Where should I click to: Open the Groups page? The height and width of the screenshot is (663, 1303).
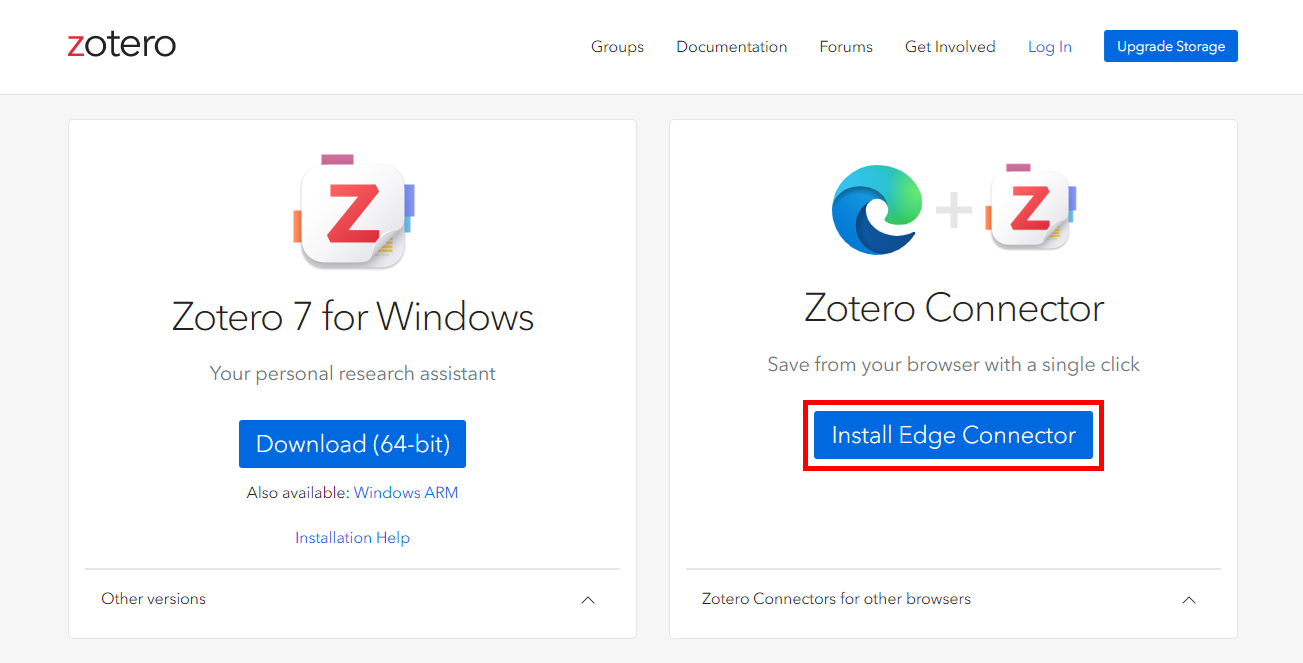[617, 47]
